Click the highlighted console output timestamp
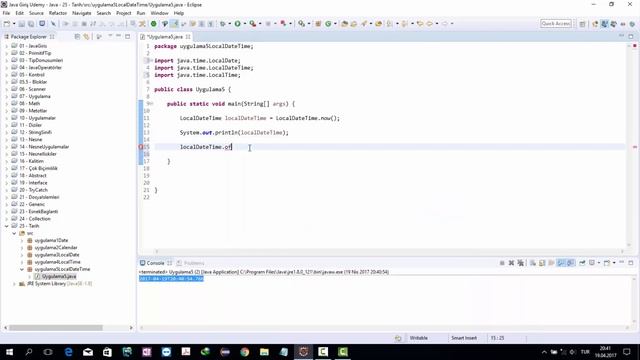The width and height of the screenshot is (640, 360). tap(171, 279)
